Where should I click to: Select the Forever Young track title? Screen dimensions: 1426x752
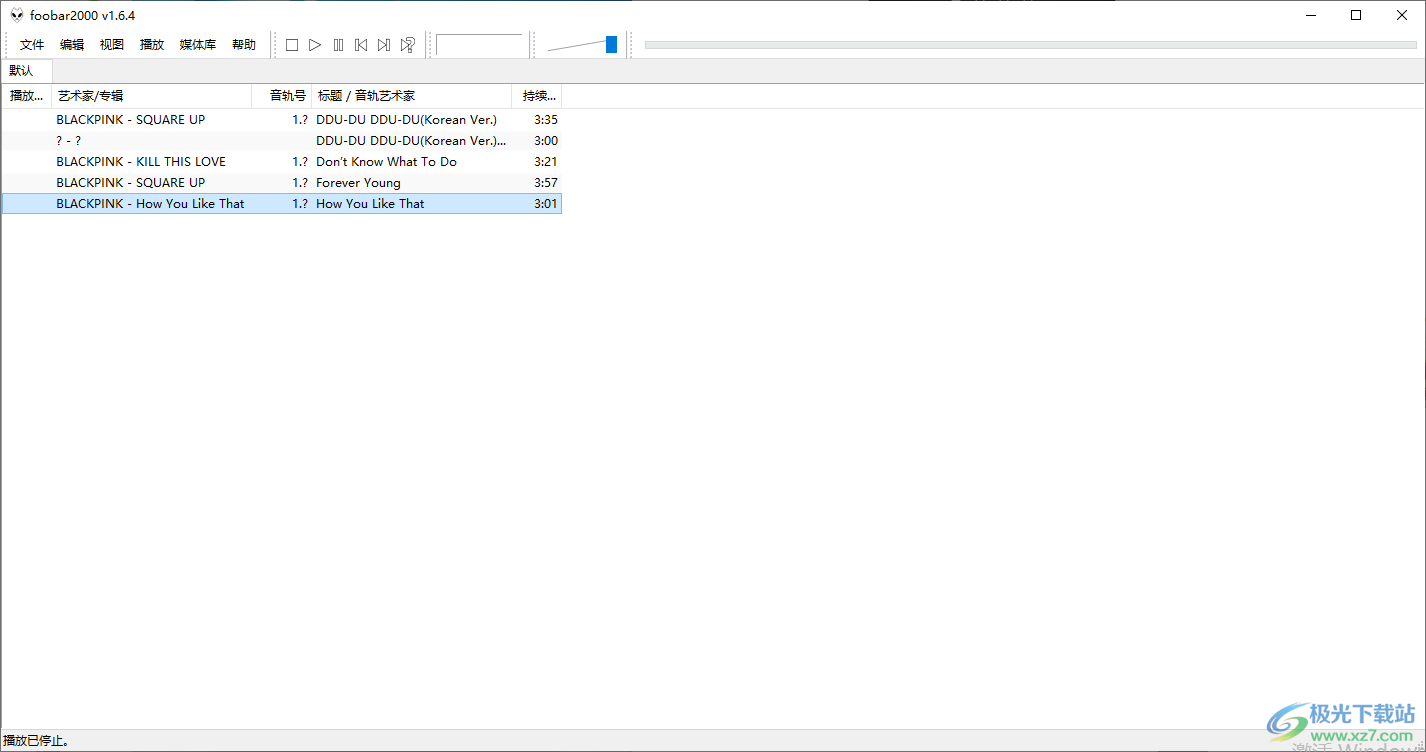pos(358,183)
